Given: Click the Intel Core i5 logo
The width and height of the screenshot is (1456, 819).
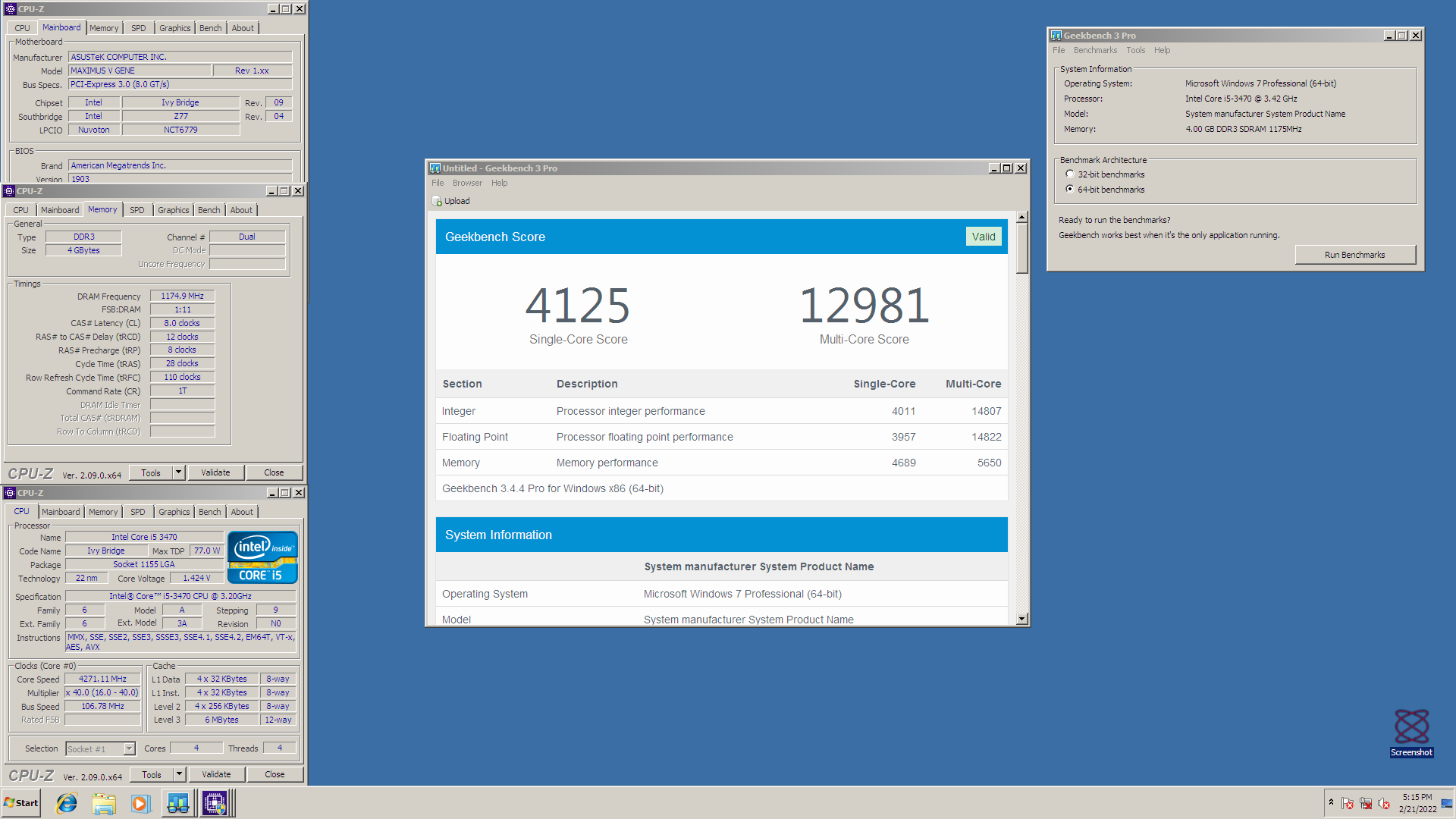Looking at the screenshot, I should [x=262, y=557].
